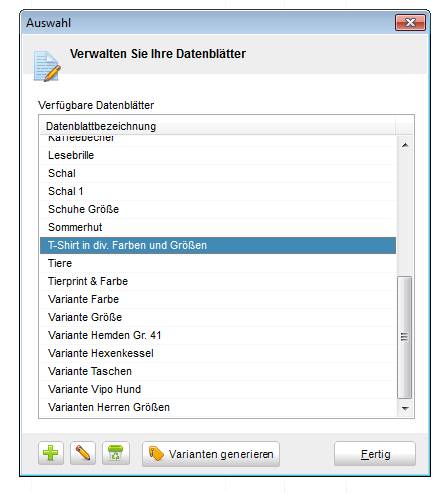Click the pencil edit datasheet icon
The width and height of the screenshot is (447, 493).
click(x=83, y=453)
